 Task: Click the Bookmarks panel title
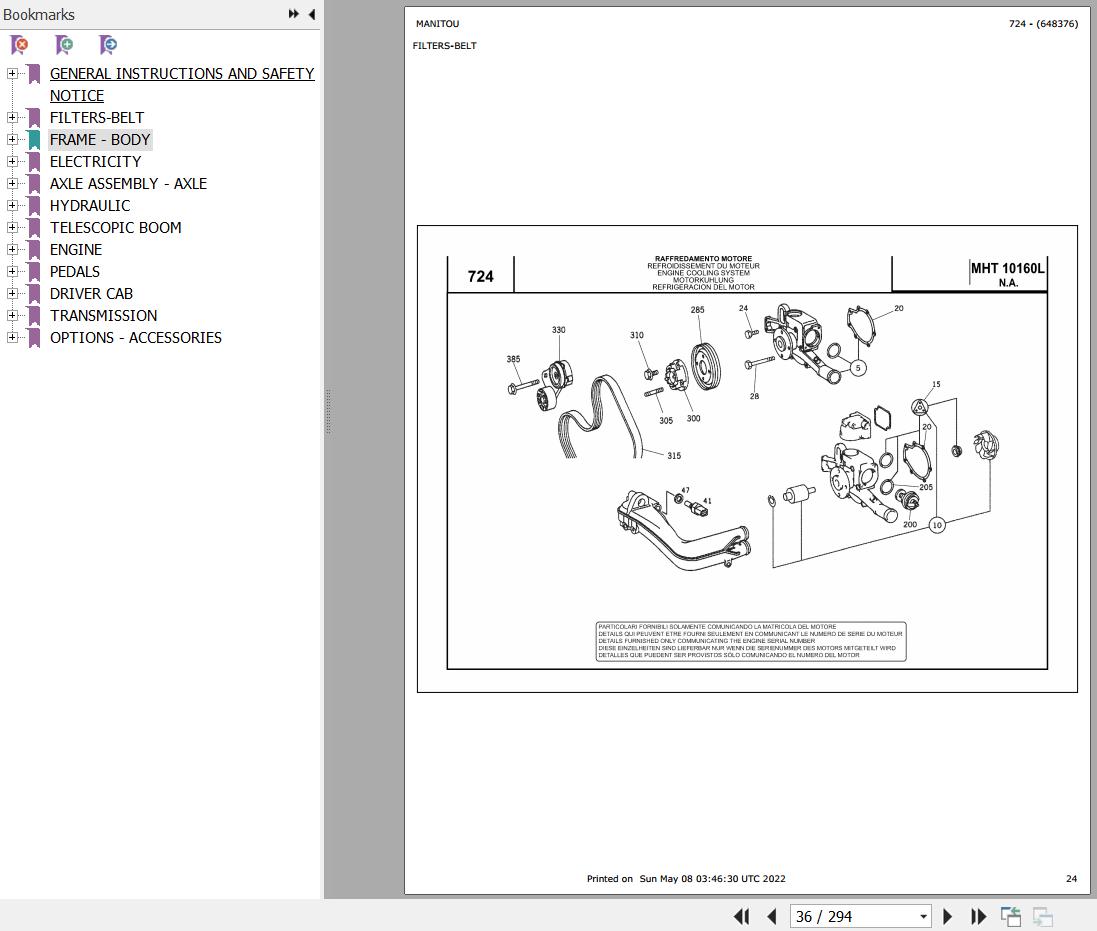(x=38, y=15)
